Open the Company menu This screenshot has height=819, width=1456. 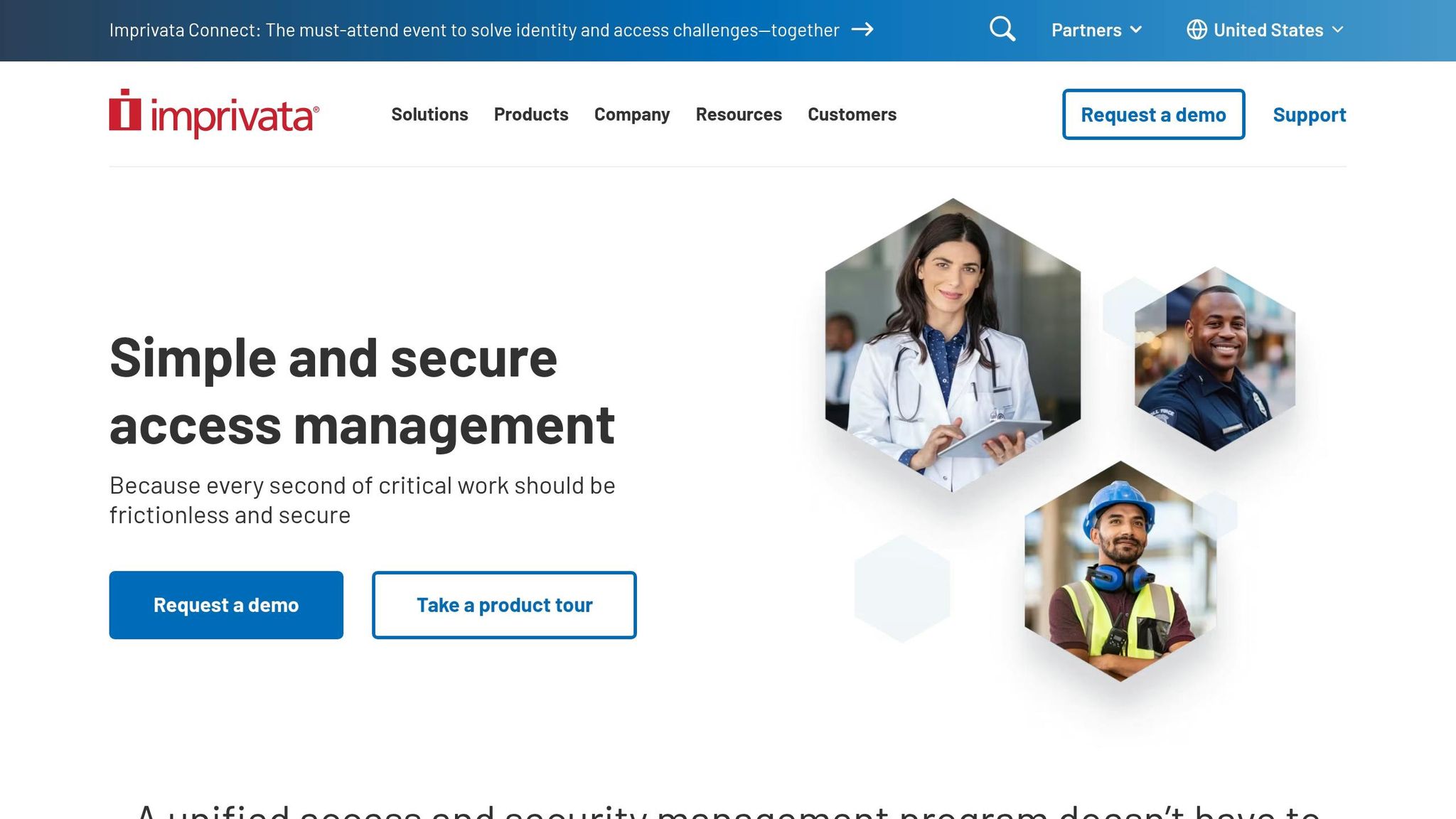(x=632, y=114)
